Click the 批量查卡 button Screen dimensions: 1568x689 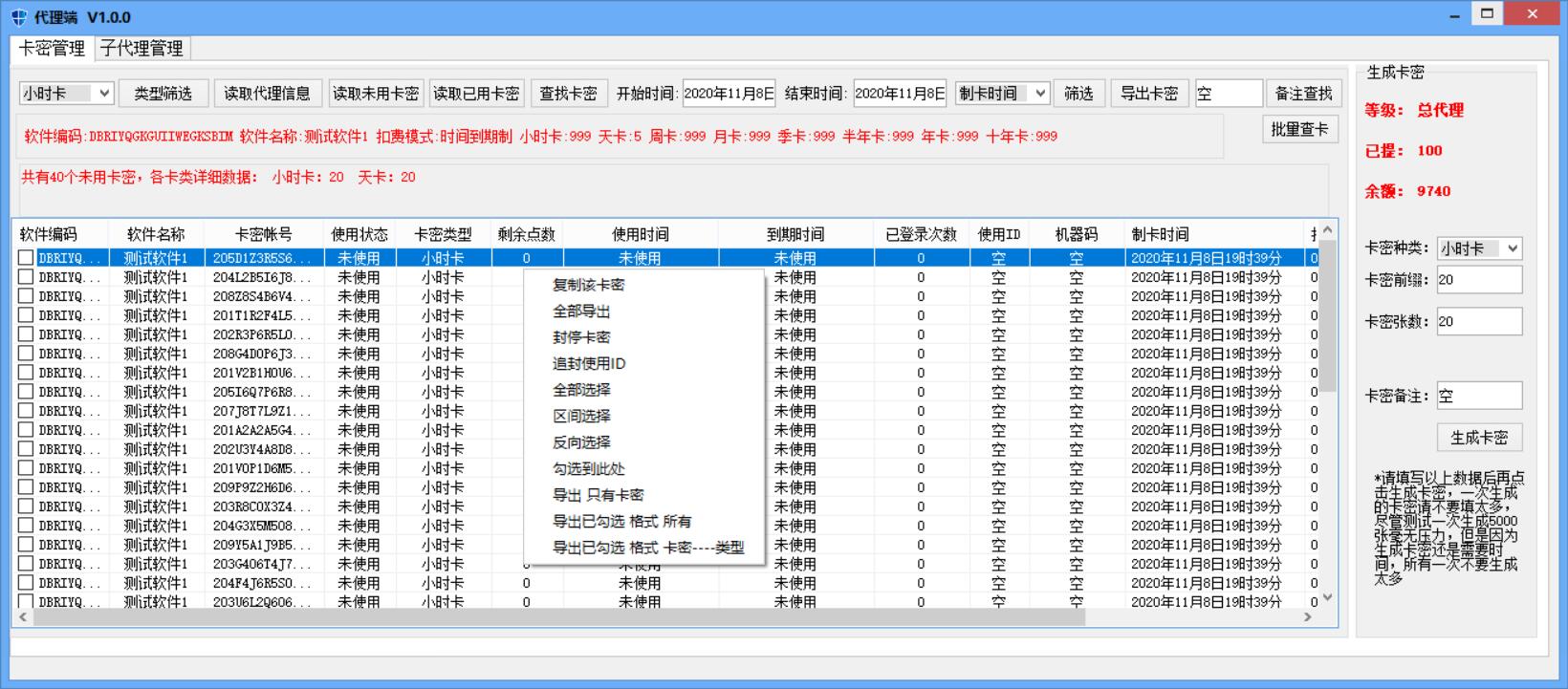click(x=1299, y=129)
